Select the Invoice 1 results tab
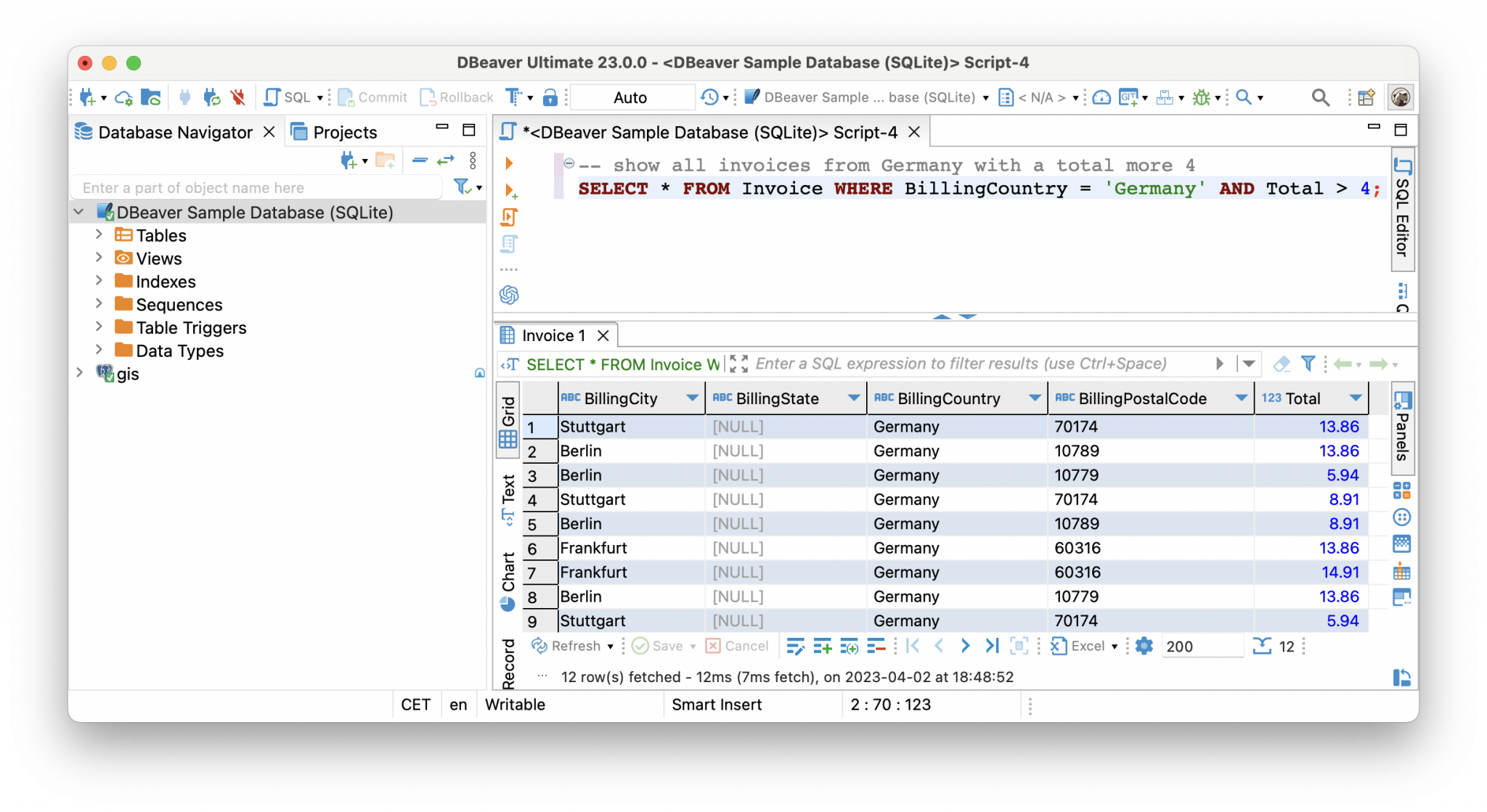 pyautogui.click(x=554, y=335)
